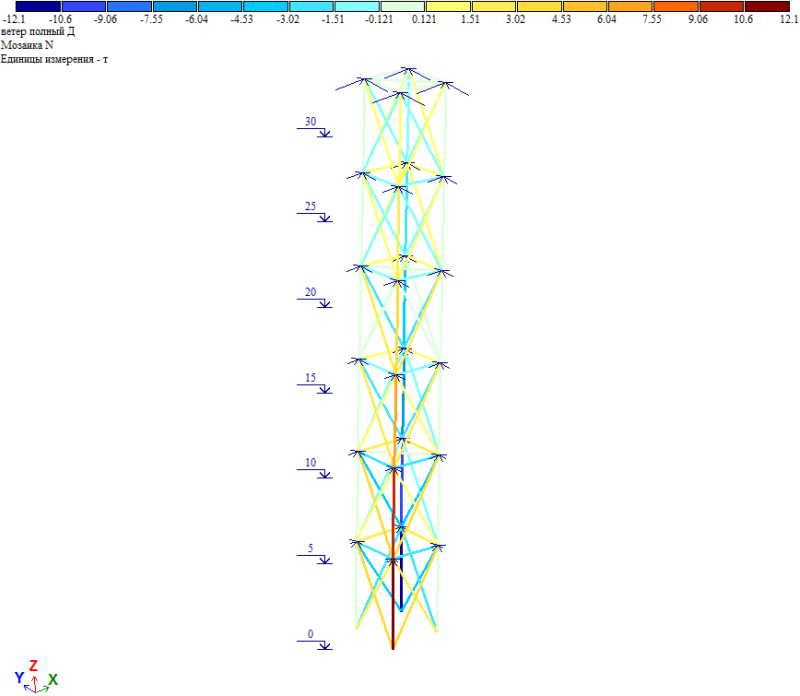Click the swatch between -3.02 and -1.51
The height and width of the screenshot is (696, 800).
pyautogui.click(x=312, y=7)
